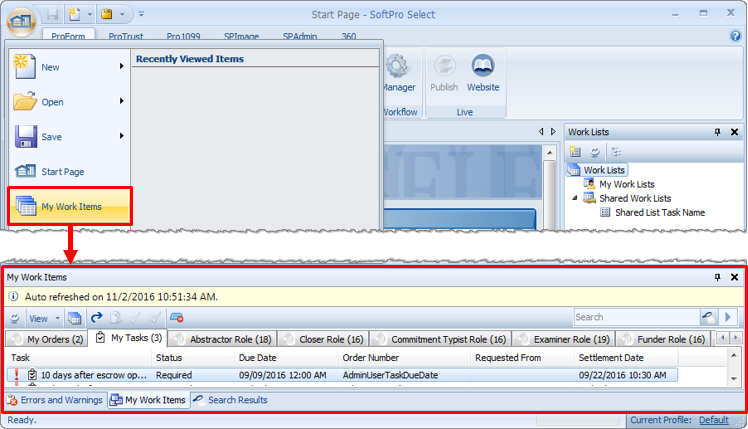The height and width of the screenshot is (429, 748).
Task: Expand the Open submenu arrow
Action: point(122,101)
